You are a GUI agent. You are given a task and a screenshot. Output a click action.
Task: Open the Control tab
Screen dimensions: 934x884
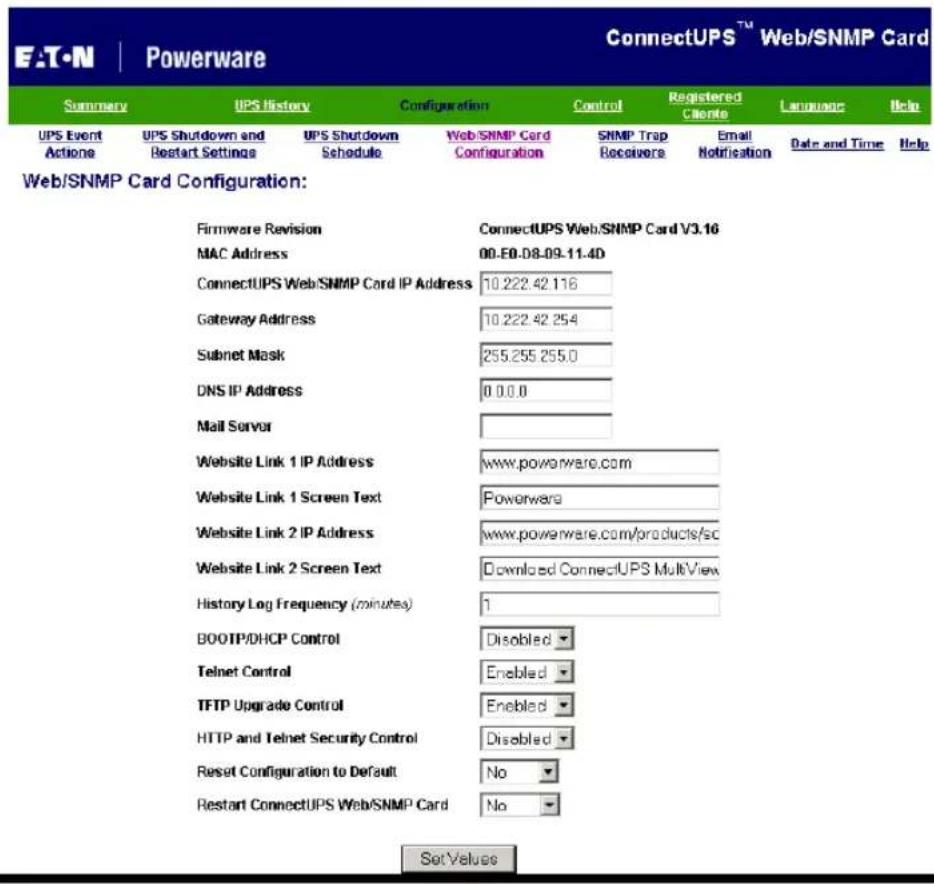(x=597, y=105)
